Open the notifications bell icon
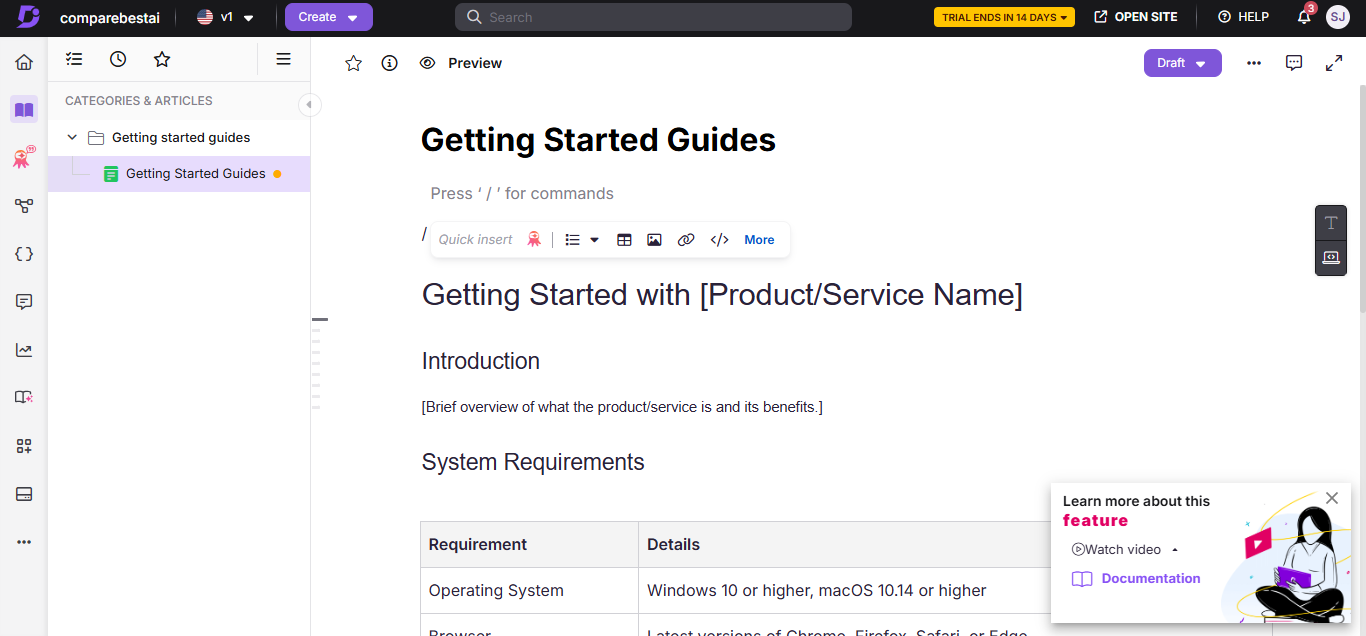Screen dimensions: 1366x636 (1304, 17)
